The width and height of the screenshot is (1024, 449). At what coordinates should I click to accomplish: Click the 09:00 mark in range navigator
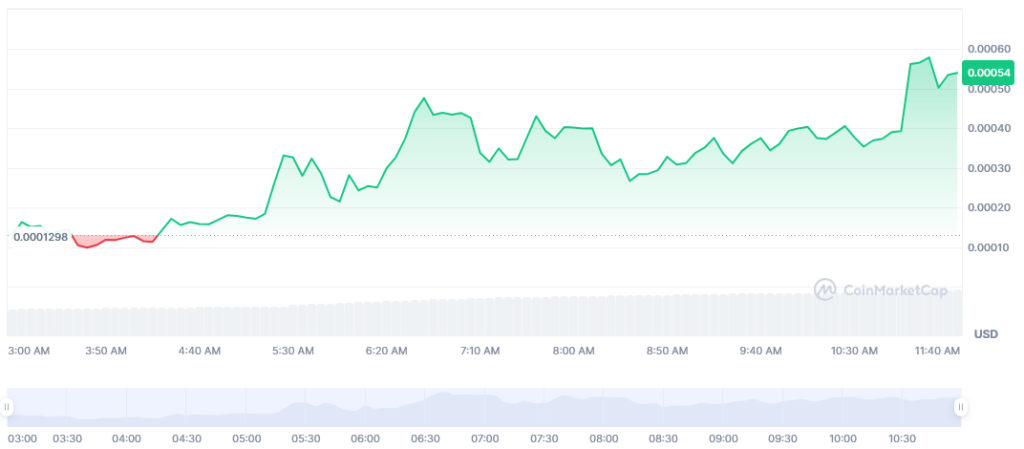(x=723, y=438)
